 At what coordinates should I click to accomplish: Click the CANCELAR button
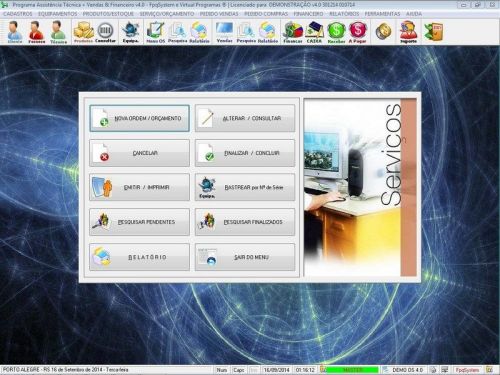tap(139, 153)
